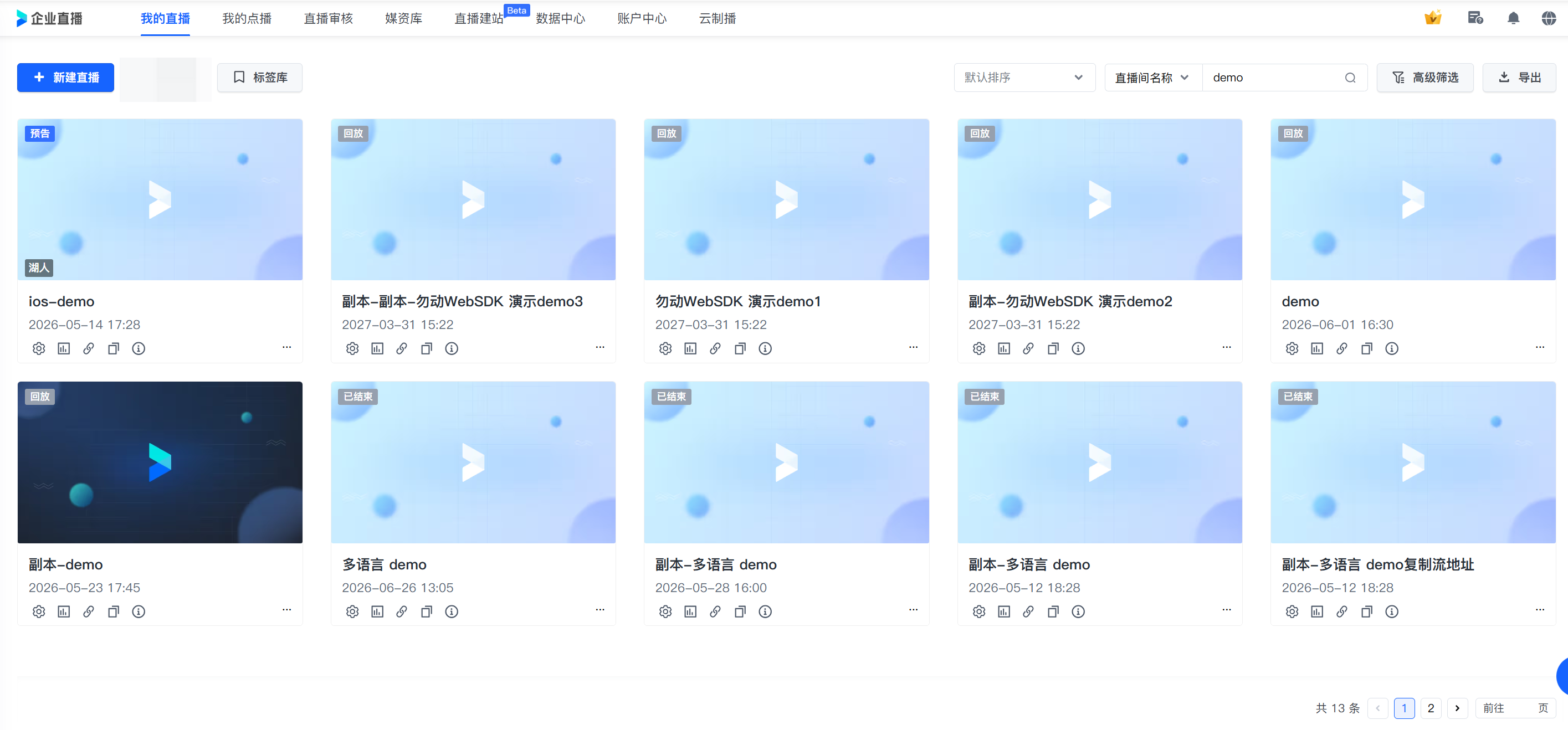The image size is (1568, 730).
Task: Open dark 副本-demo thumbnail
Action: tap(160, 462)
